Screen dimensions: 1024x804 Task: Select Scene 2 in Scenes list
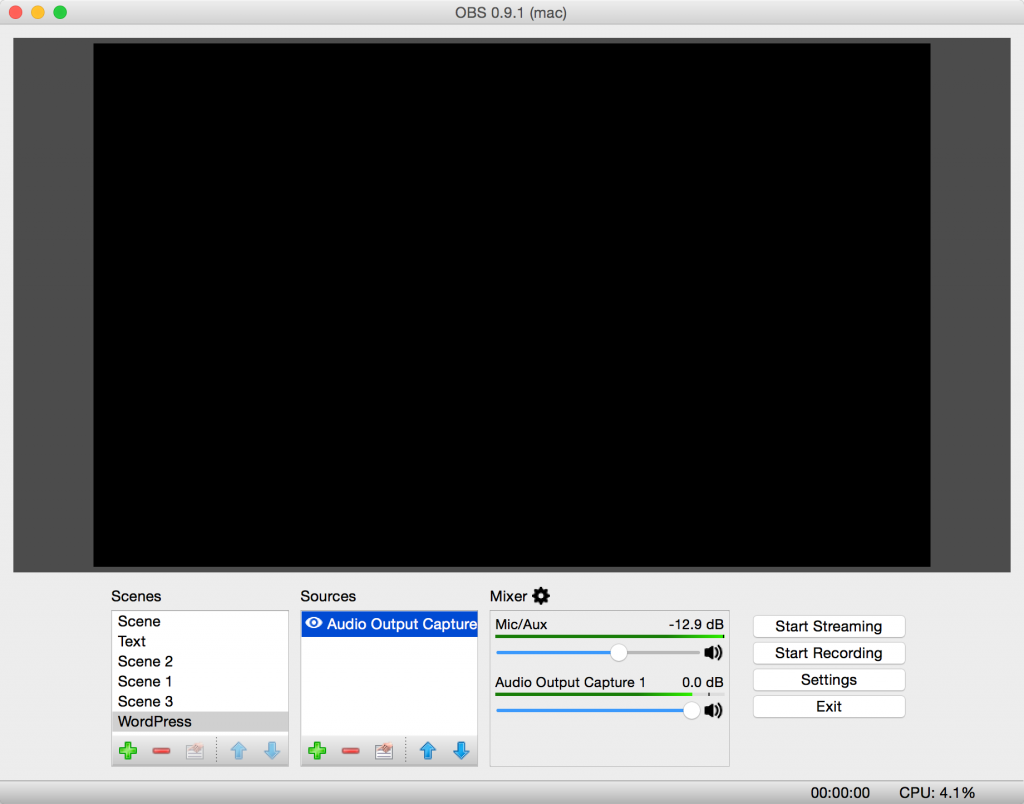click(x=200, y=662)
